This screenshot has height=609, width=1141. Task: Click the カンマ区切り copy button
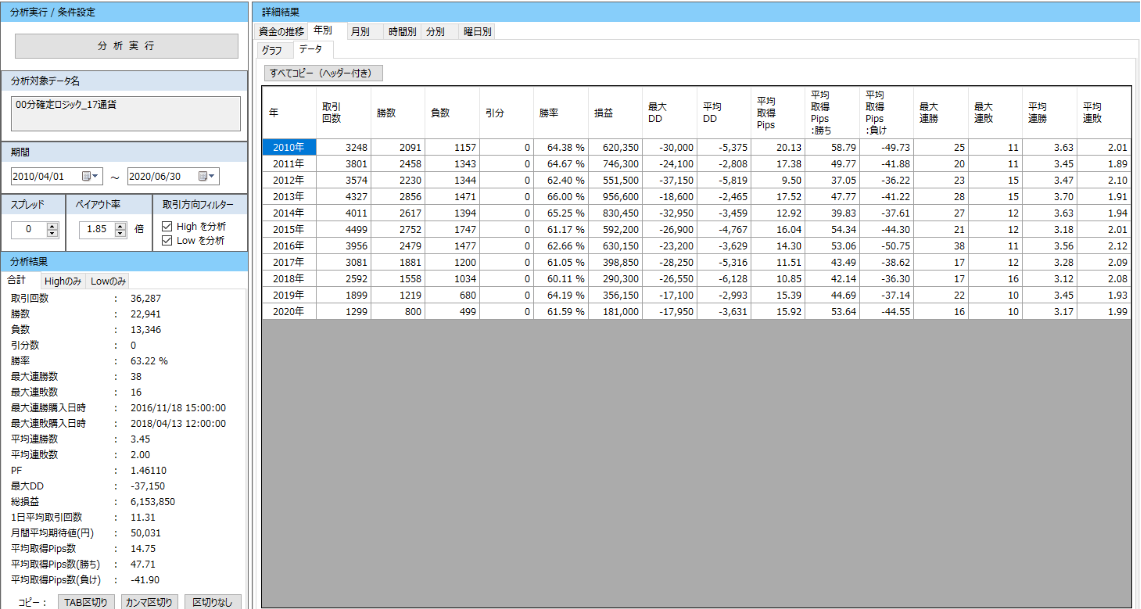click(x=149, y=602)
